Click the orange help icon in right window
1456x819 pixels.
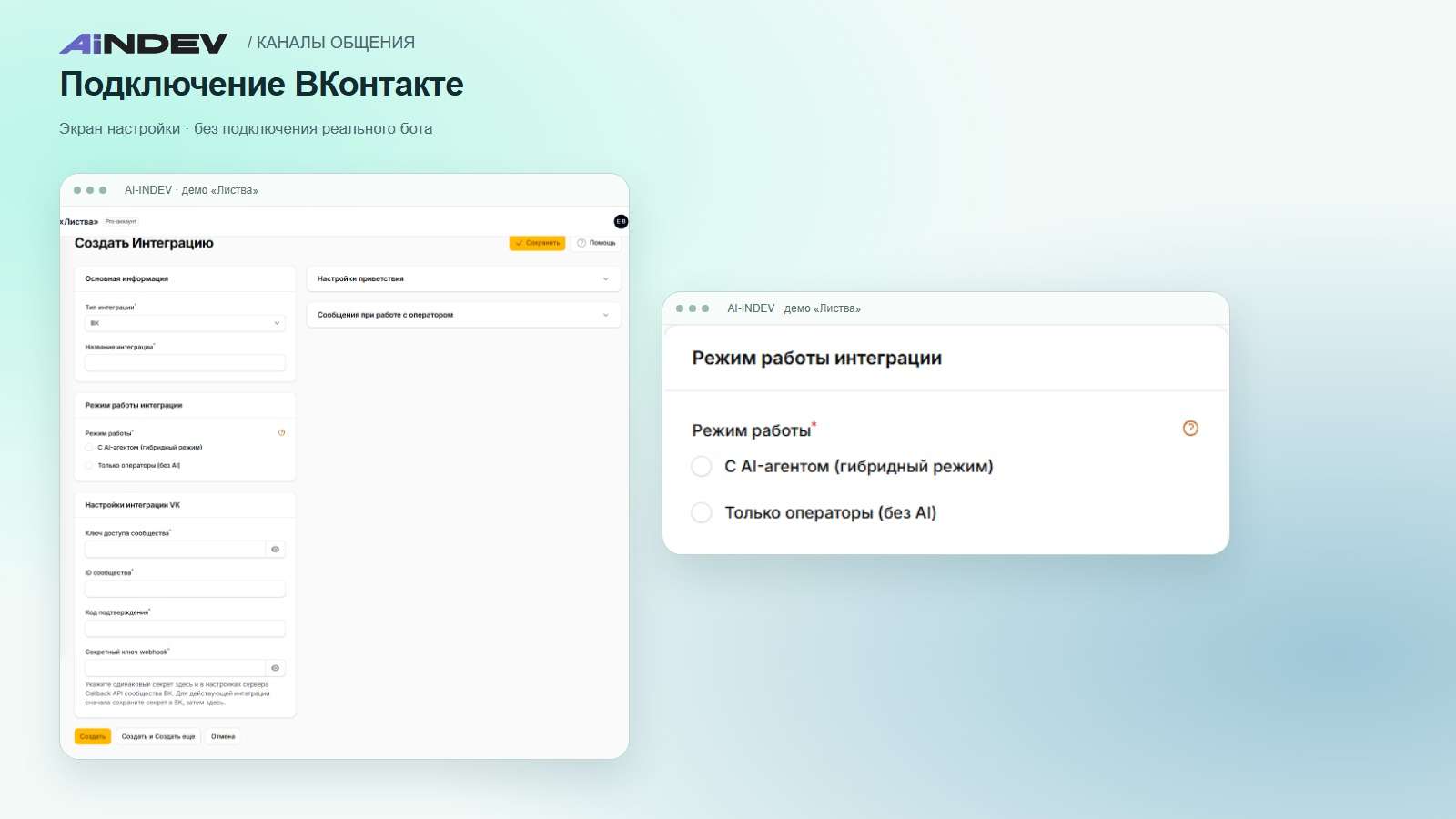1190,429
